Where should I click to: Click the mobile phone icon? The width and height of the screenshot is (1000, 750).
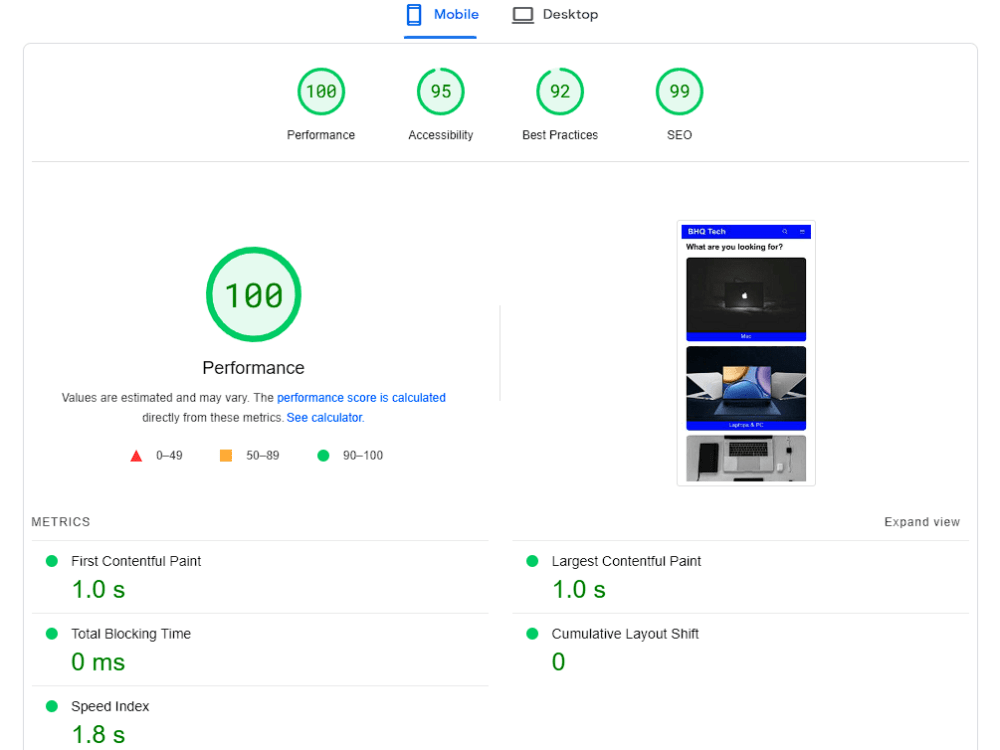pyautogui.click(x=414, y=15)
